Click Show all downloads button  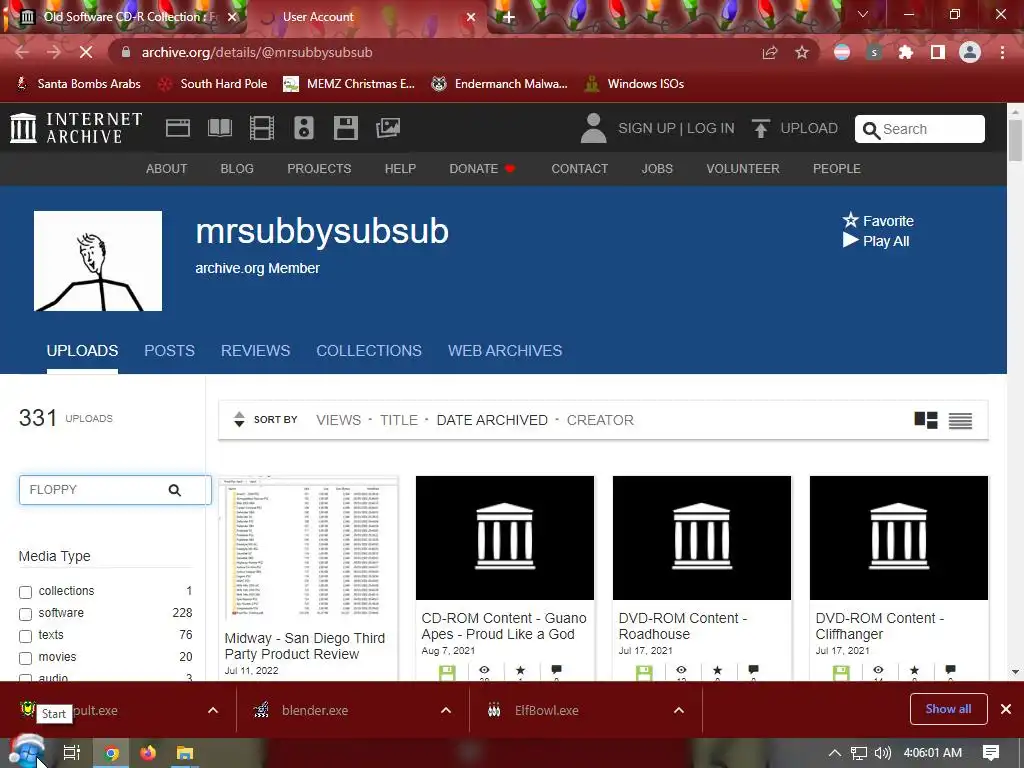click(x=948, y=709)
